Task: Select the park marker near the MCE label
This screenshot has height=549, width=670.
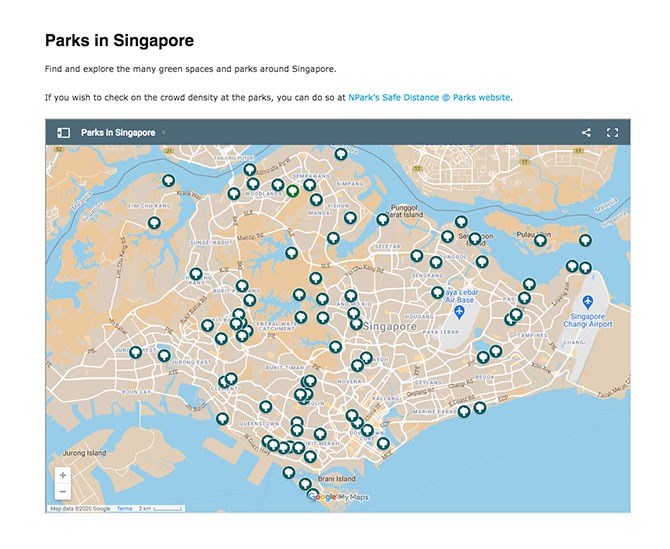Action: (x=383, y=443)
